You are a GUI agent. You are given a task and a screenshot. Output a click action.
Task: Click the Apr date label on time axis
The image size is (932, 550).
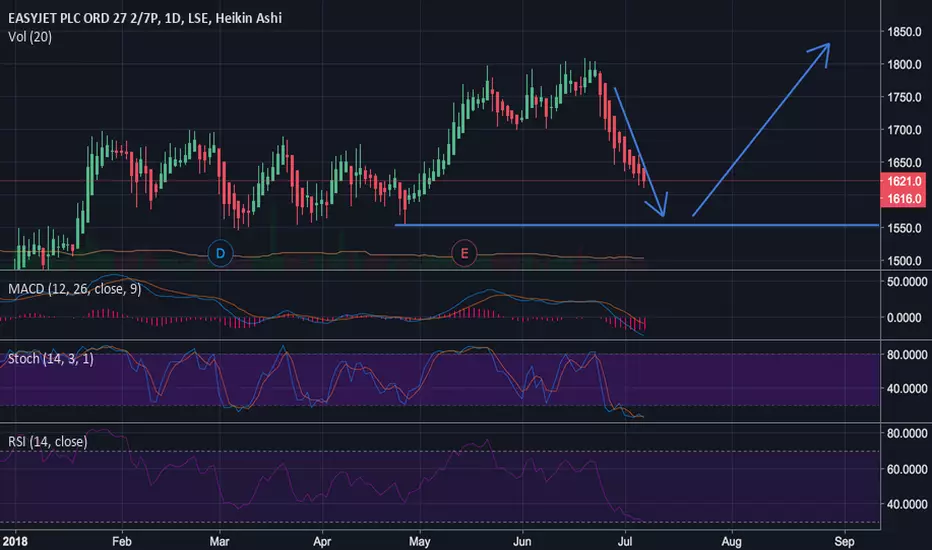click(x=322, y=542)
